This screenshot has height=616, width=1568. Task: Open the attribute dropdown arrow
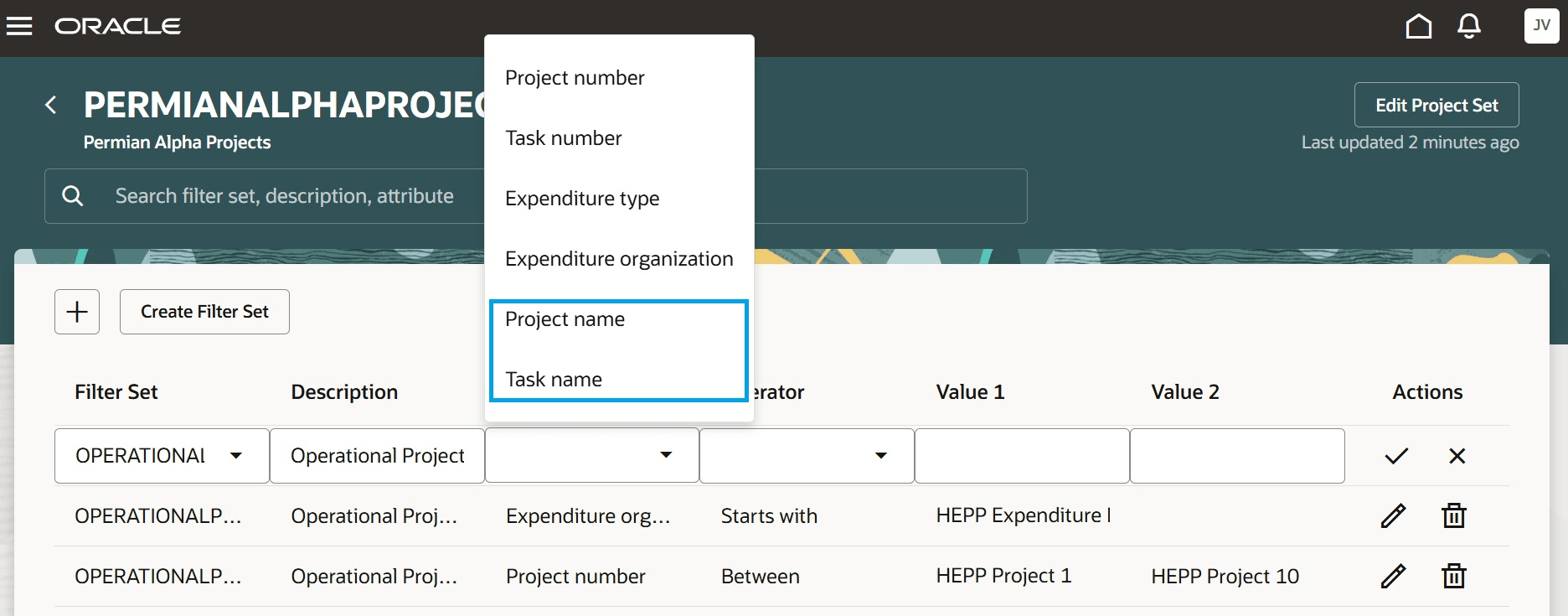click(666, 455)
